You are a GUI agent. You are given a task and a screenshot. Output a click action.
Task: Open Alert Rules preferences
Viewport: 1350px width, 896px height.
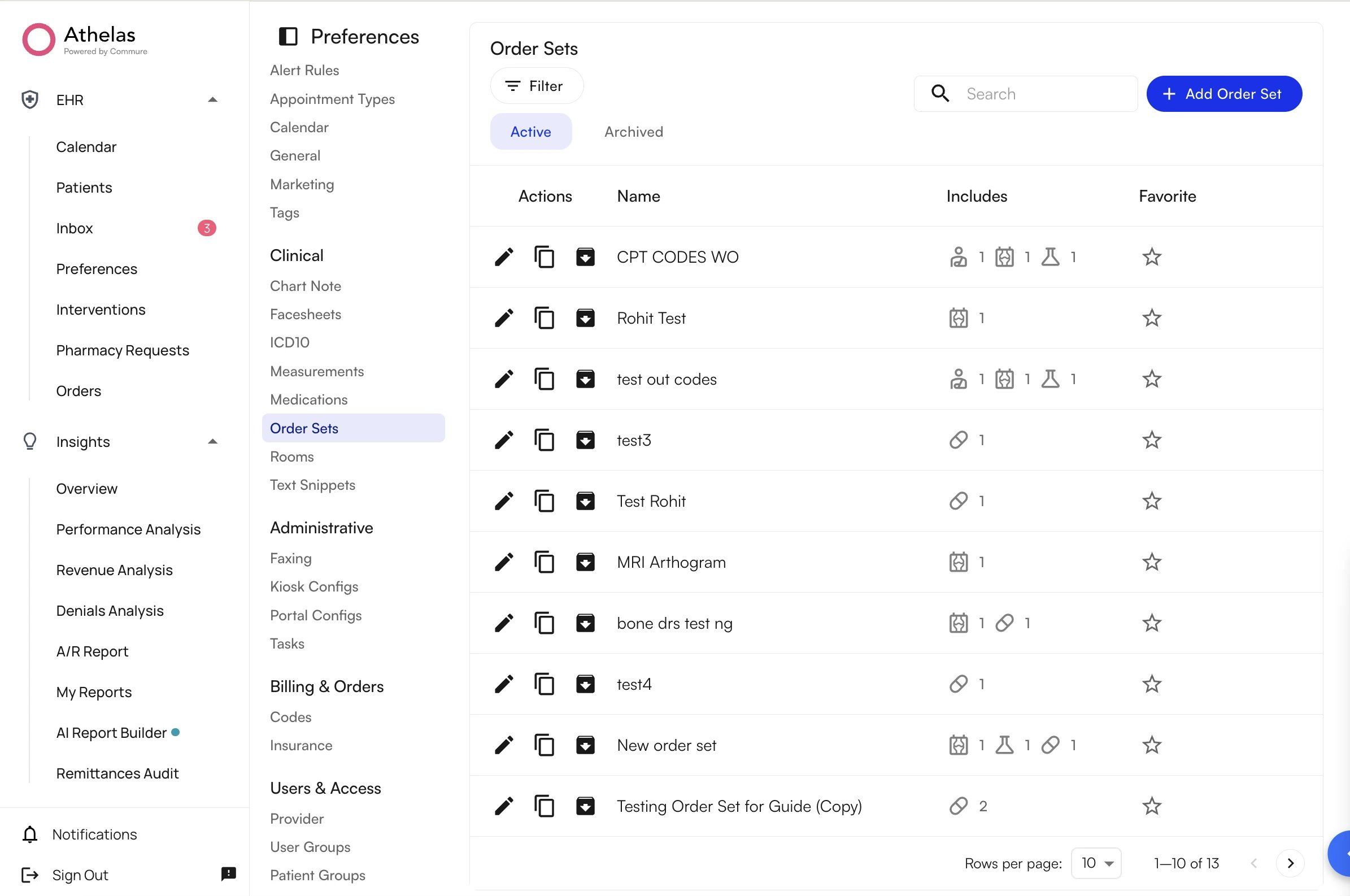304,70
